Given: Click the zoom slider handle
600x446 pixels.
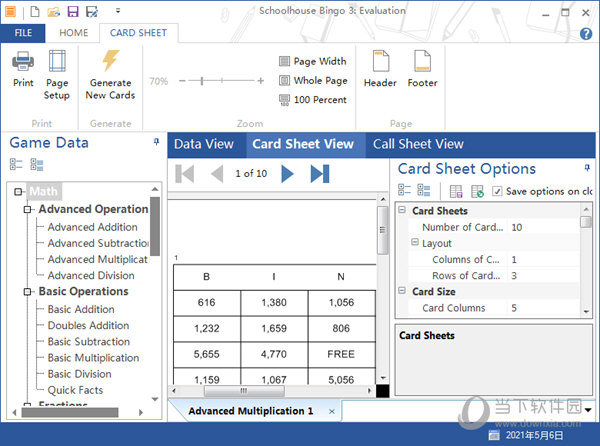Looking at the screenshot, I should pos(202,81).
